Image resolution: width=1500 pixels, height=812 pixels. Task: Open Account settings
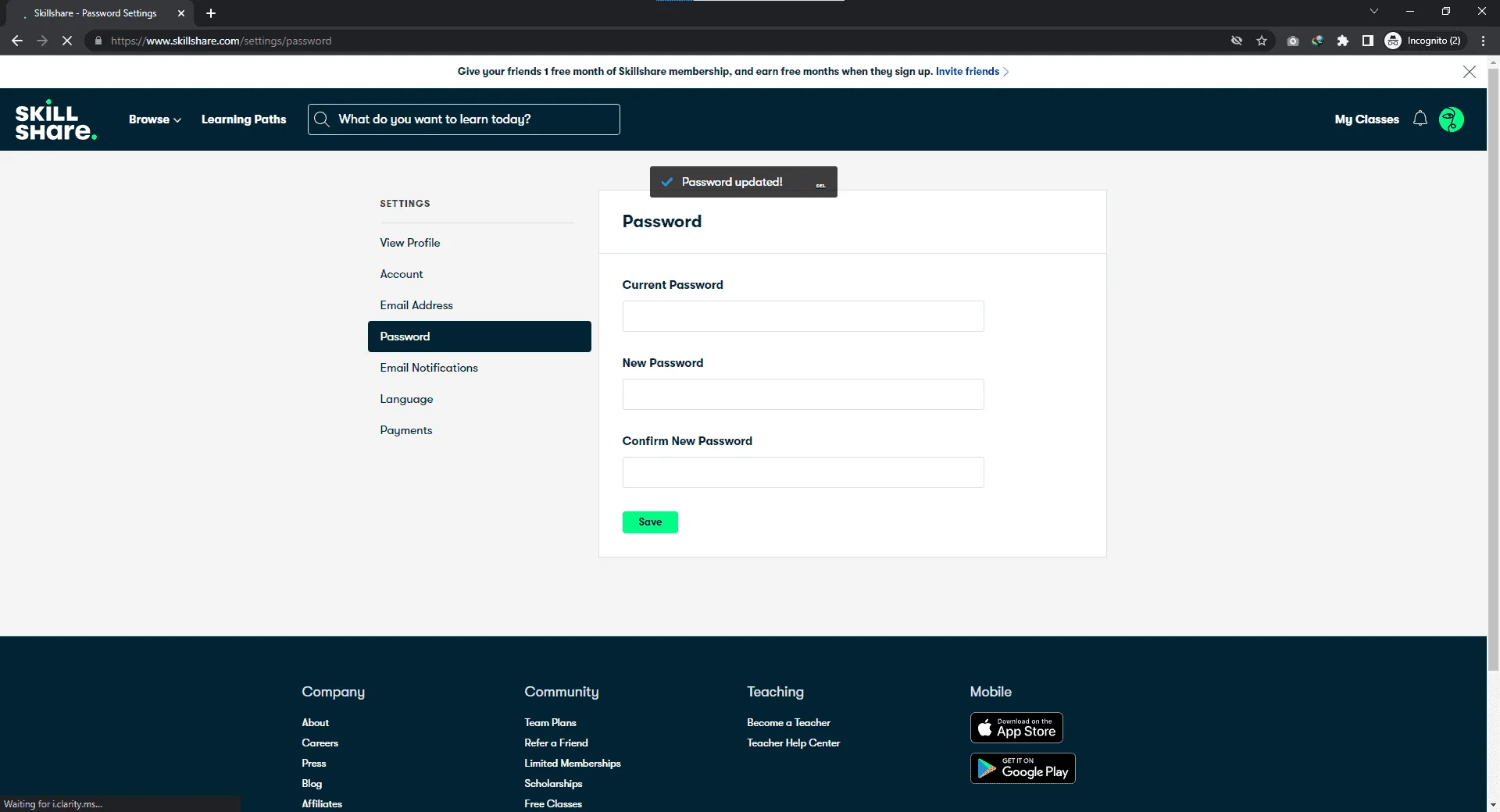click(x=402, y=274)
